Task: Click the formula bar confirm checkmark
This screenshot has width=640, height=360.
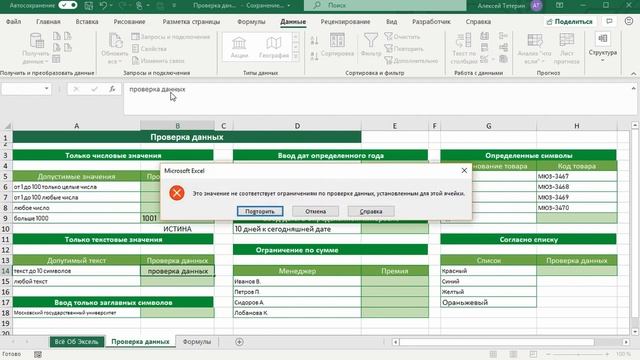Action: tap(94, 89)
